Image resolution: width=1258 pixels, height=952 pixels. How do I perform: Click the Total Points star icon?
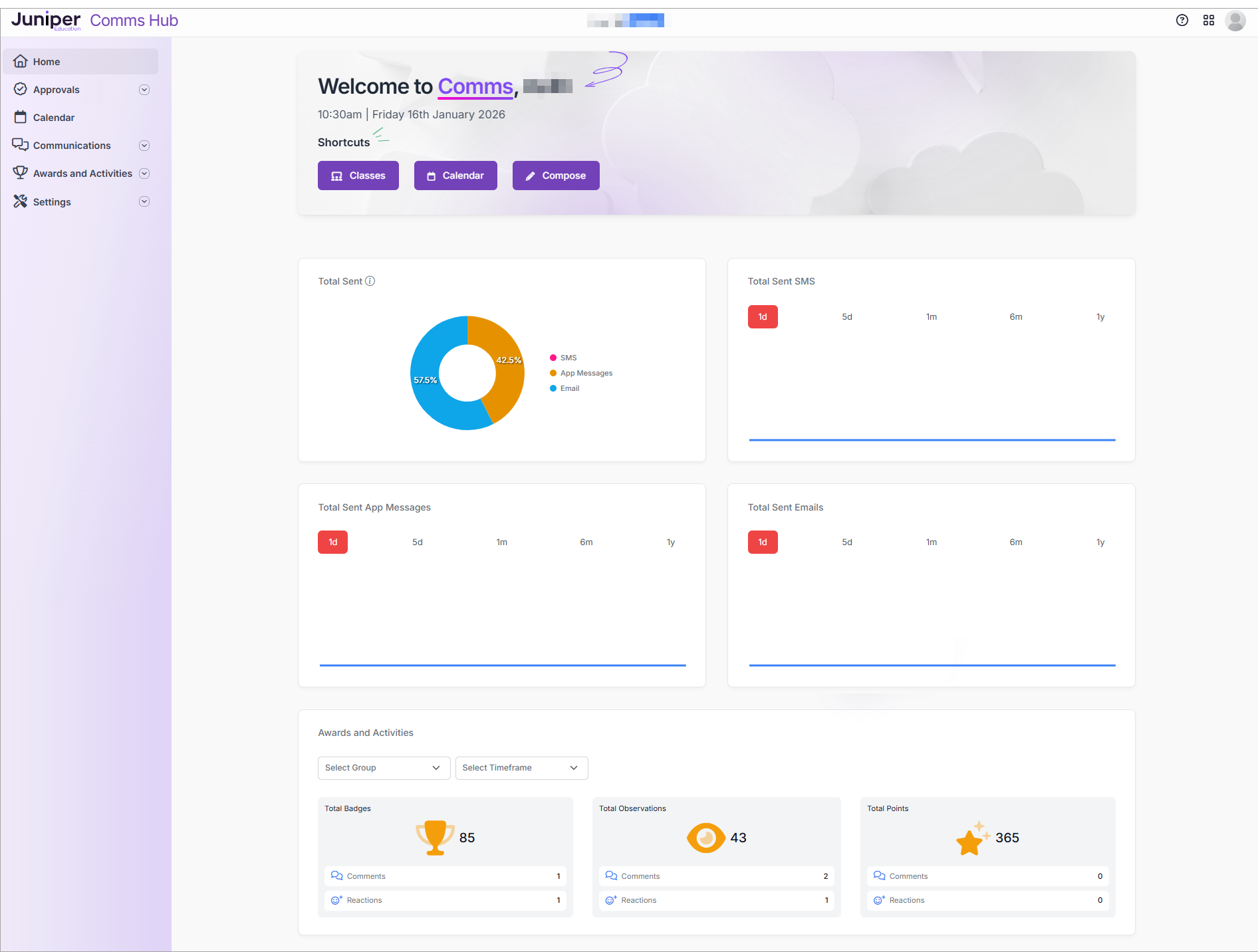pos(972,838)
